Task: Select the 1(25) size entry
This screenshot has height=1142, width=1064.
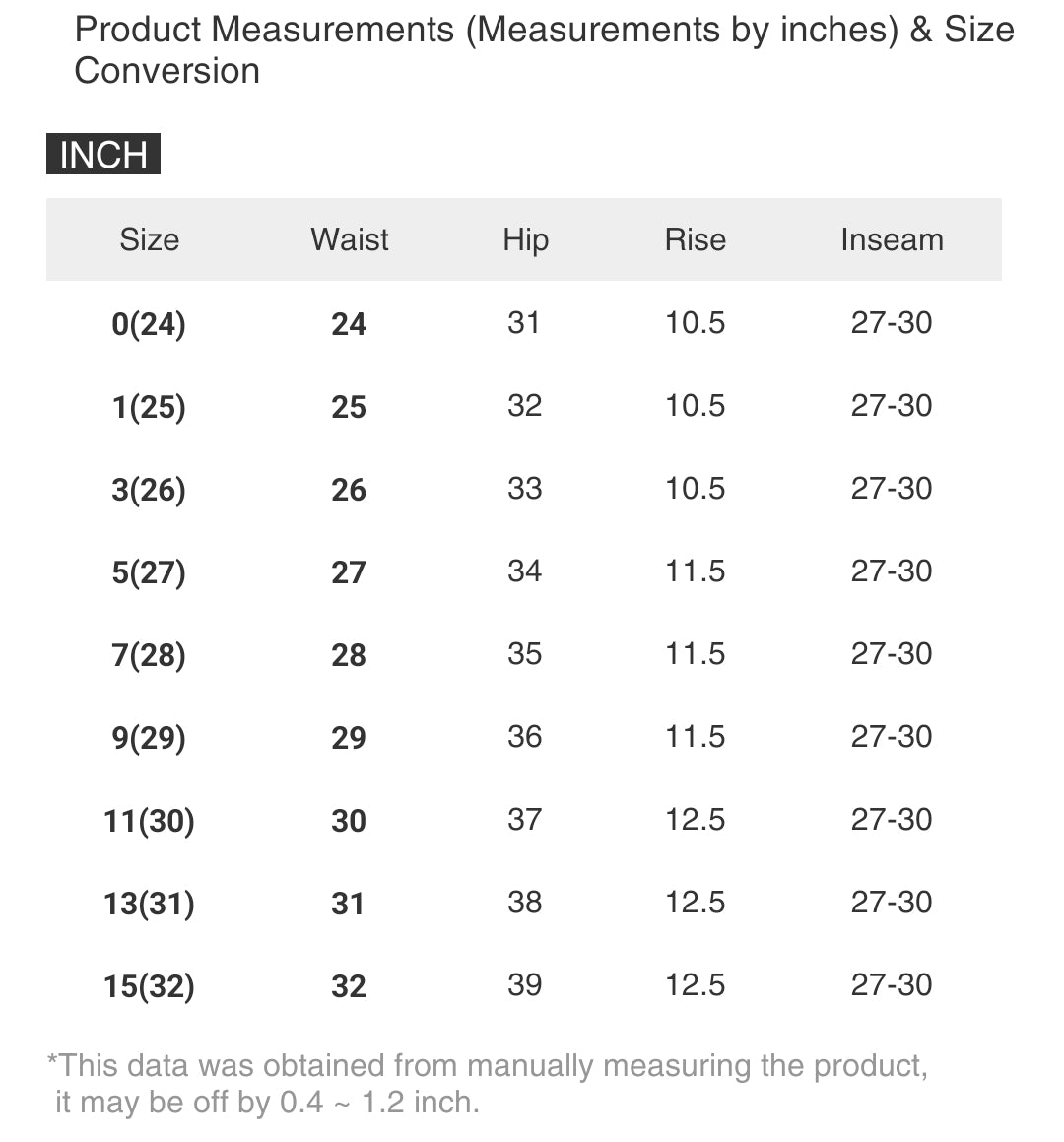Action: click(x=149, y=407)
